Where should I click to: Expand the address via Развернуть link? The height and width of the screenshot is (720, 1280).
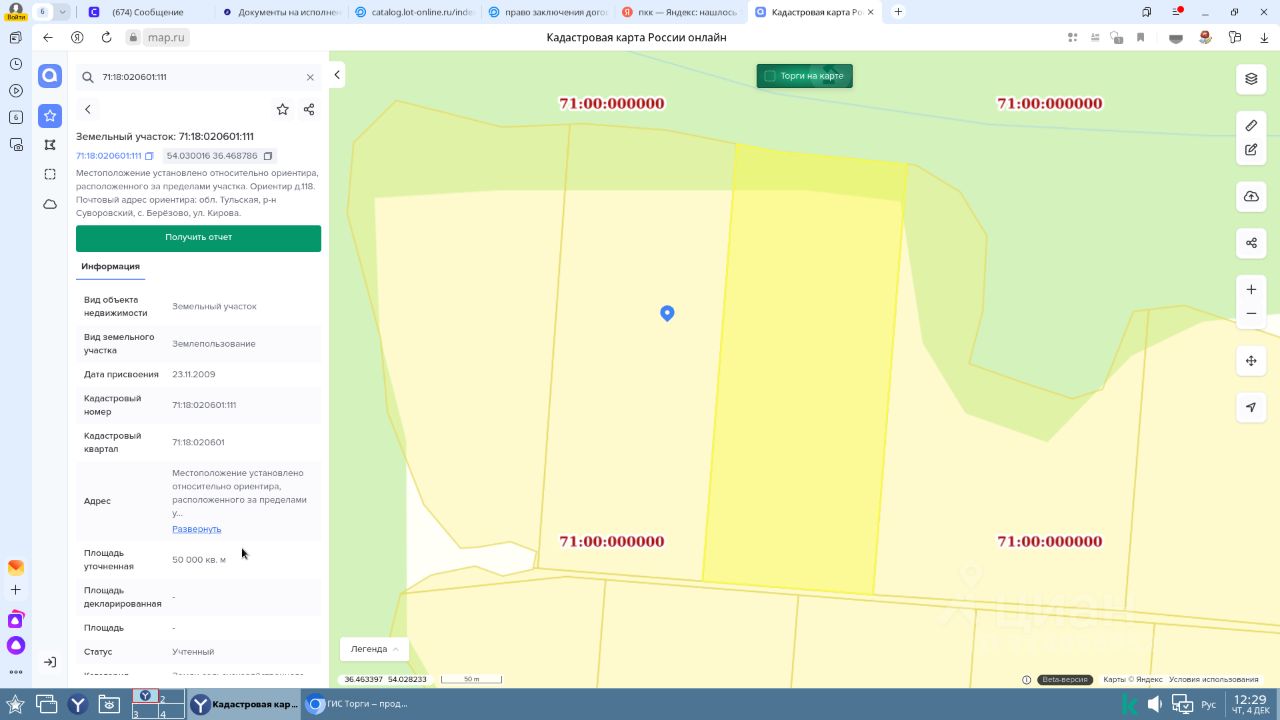[196, 529]
